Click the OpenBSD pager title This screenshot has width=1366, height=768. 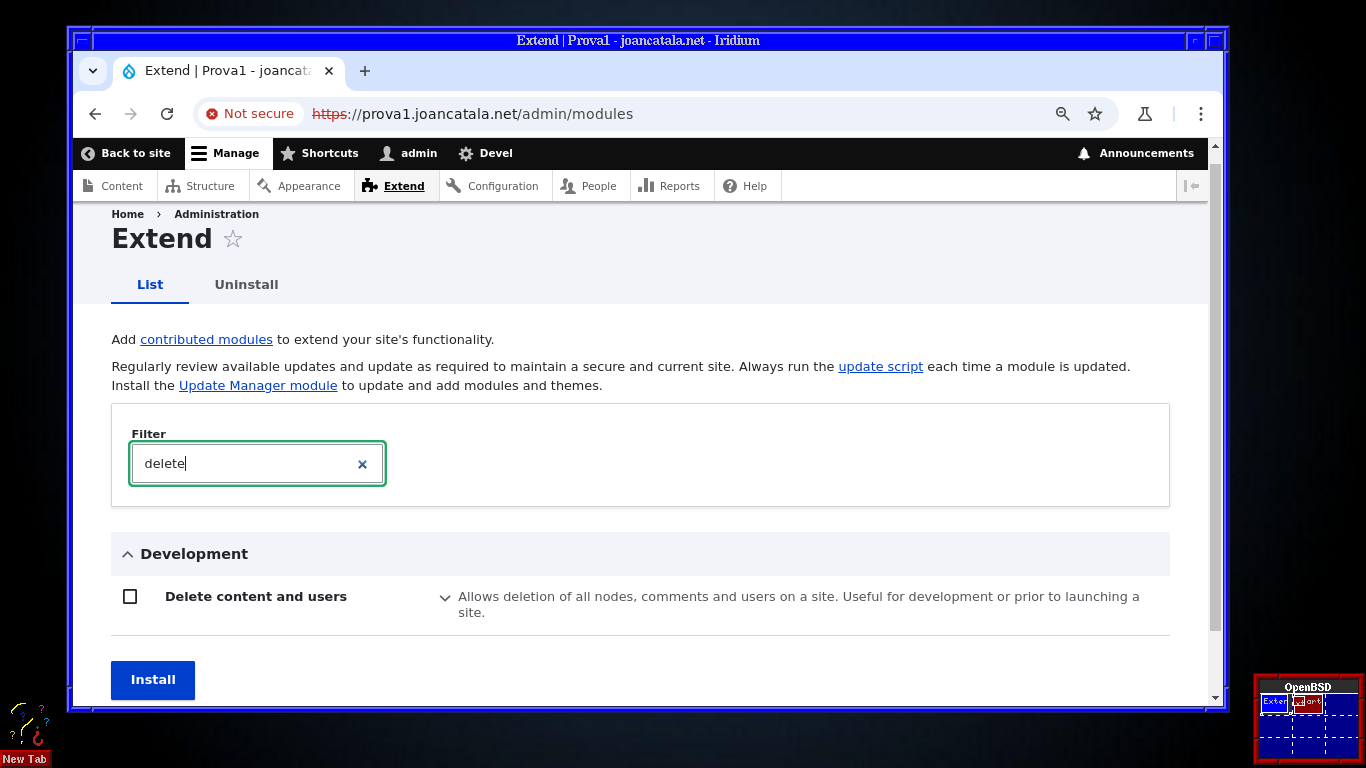coord(1308,687)
